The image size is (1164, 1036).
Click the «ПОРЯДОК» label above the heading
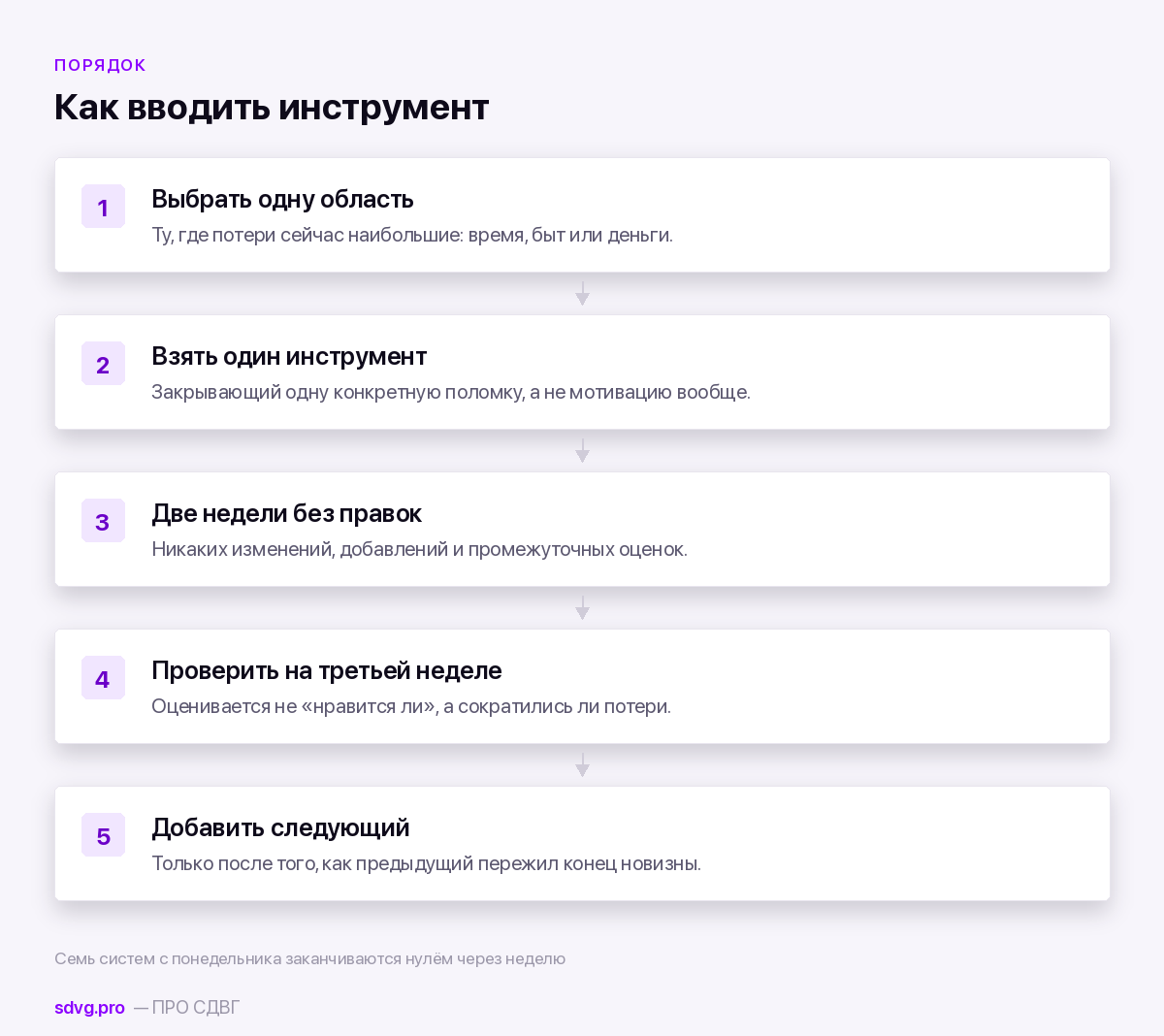pos(100,65)
